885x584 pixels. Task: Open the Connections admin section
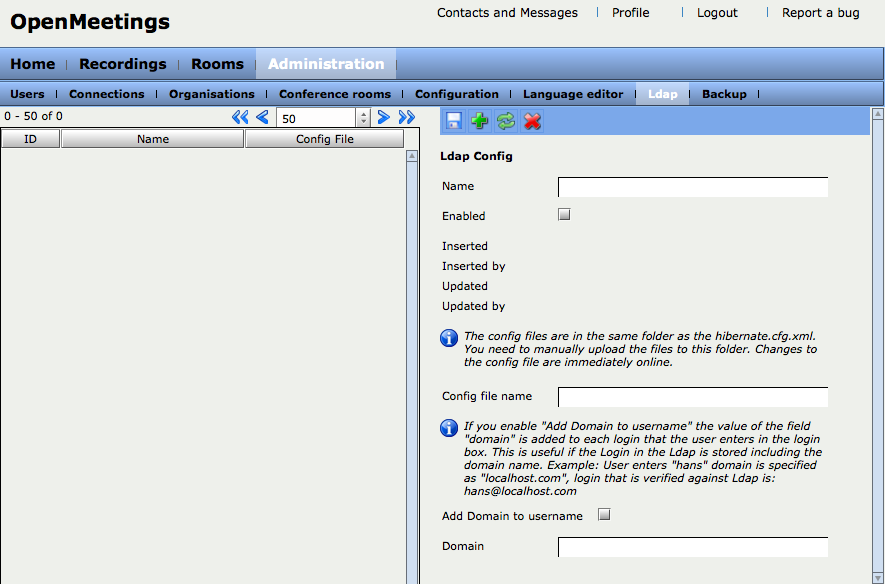tap(107, 94)
